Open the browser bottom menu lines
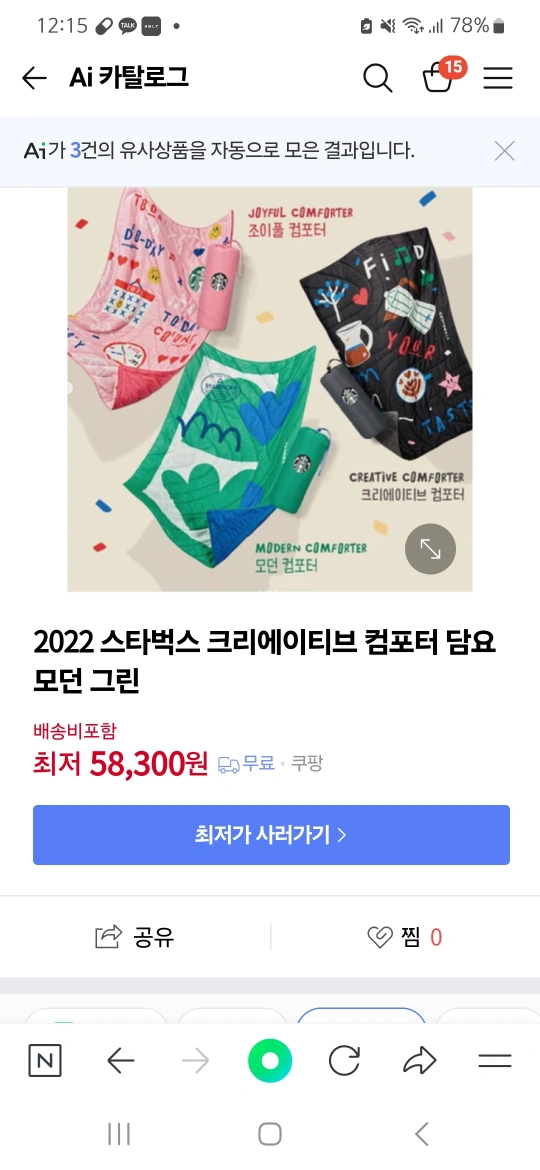The image size is (540, 1170). (495, 1060)
